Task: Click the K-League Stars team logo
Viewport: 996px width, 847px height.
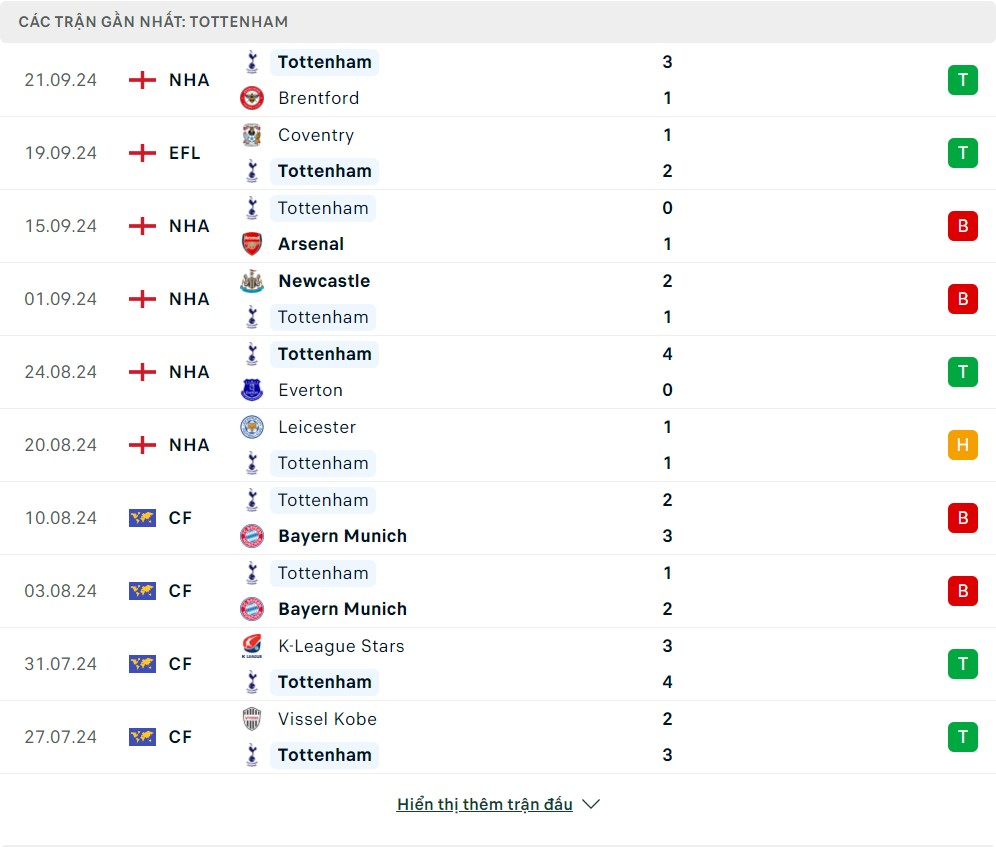Action: tap(252, 646)
